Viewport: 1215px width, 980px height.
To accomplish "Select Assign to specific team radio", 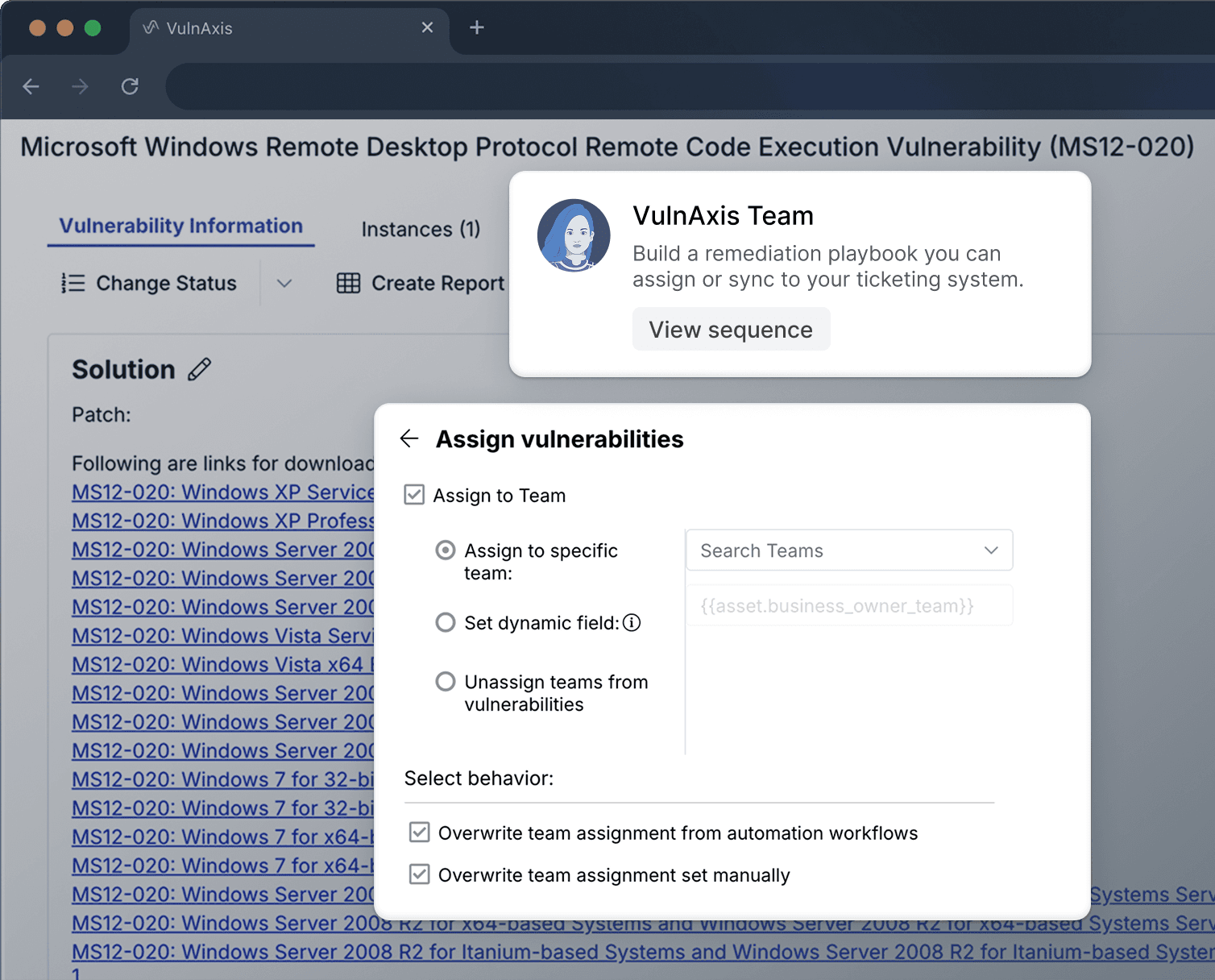I will click(446, 550).
